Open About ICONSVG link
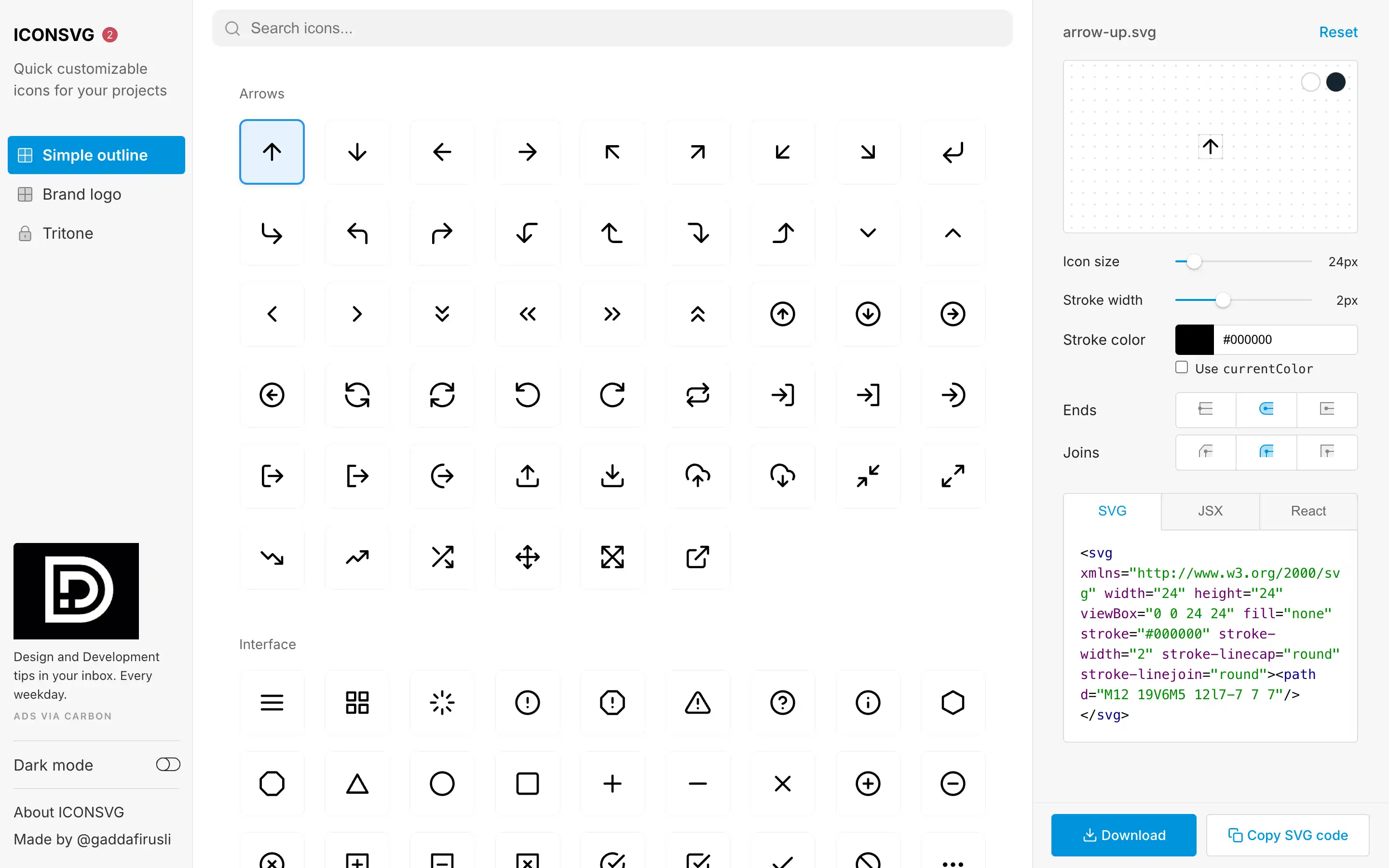 (x=69, y=812)
